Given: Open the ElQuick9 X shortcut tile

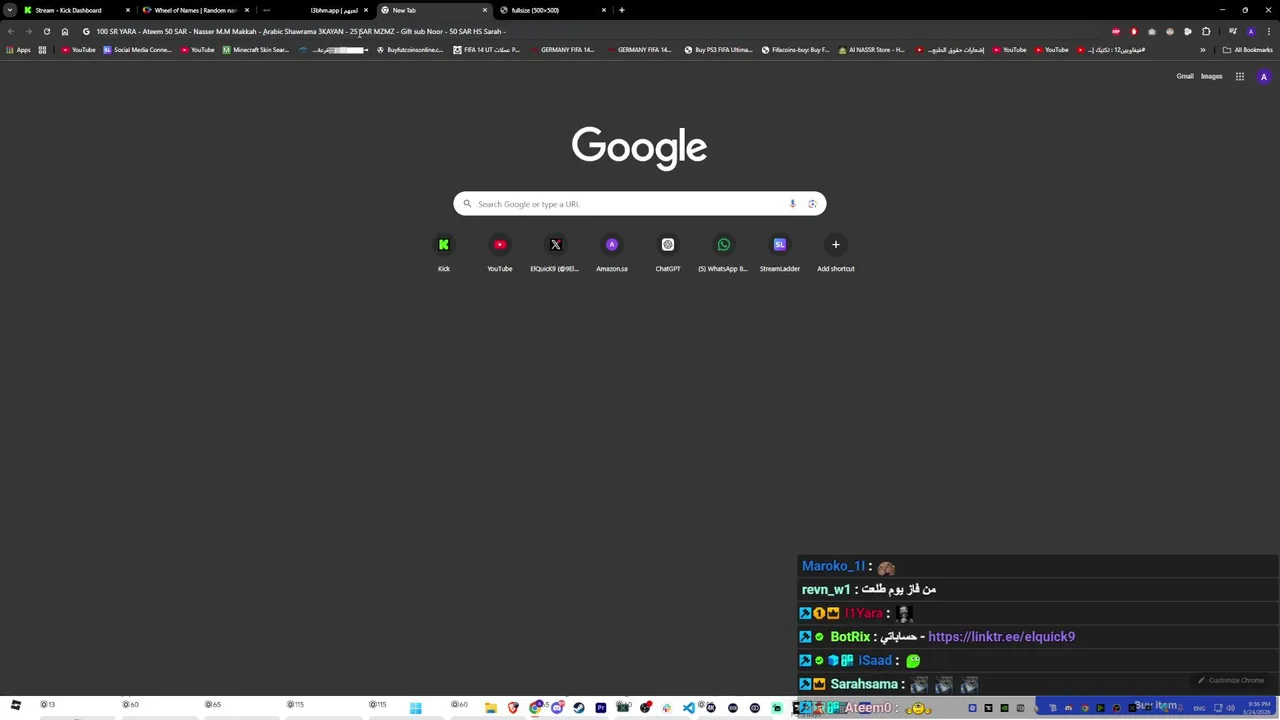Looking at the screenshot, I should click(556, 253).
